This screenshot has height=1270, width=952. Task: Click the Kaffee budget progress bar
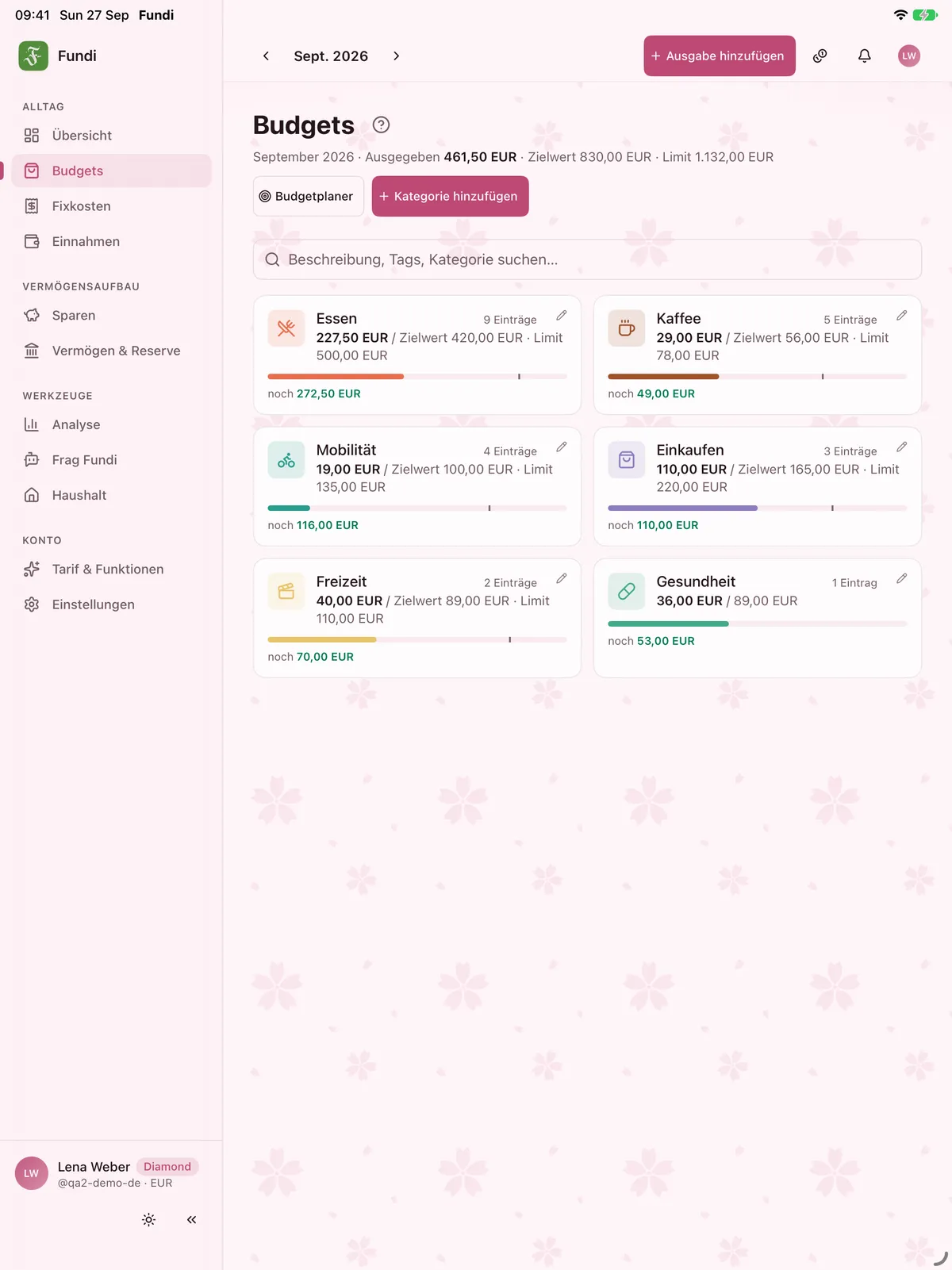[x=758, y=376]
